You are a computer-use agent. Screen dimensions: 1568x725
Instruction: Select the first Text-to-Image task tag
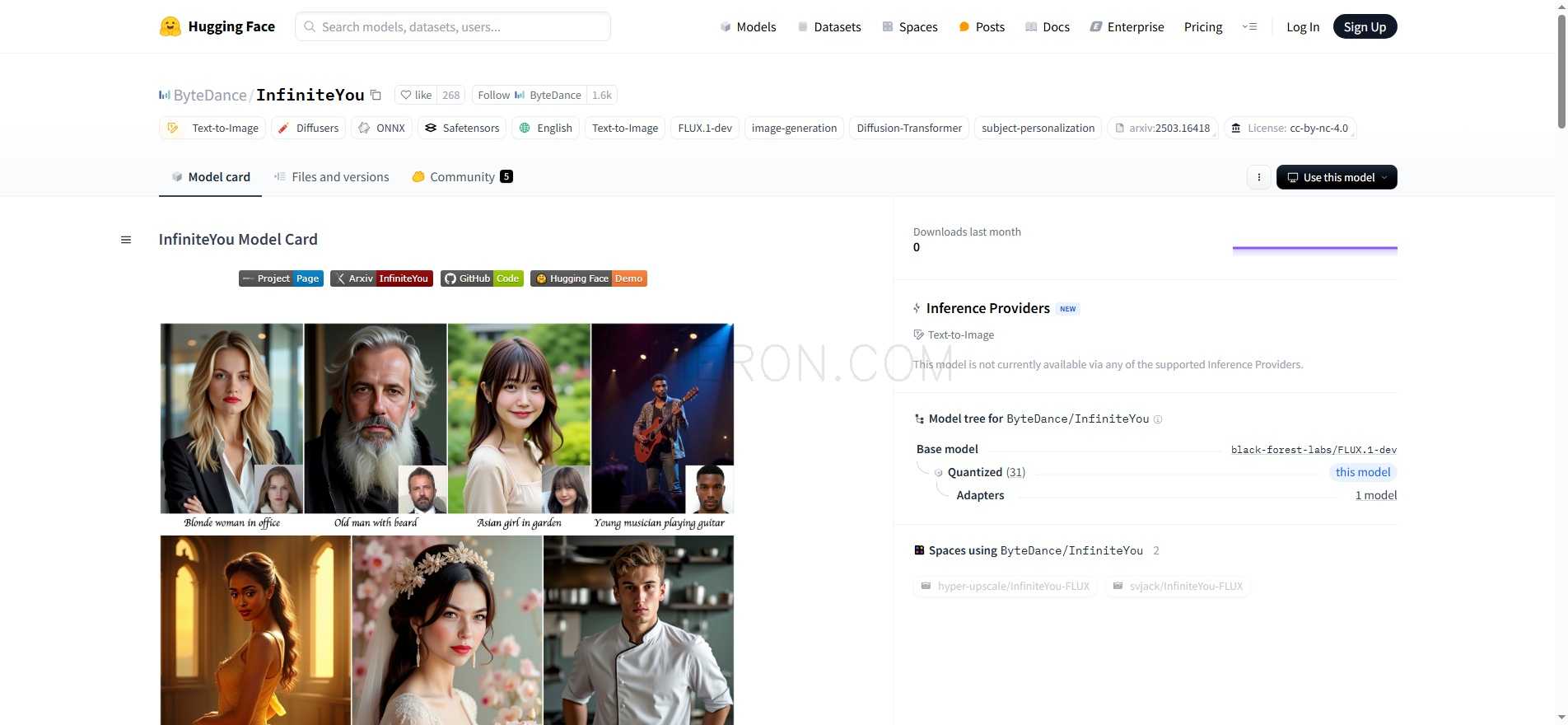click(212, 128)
